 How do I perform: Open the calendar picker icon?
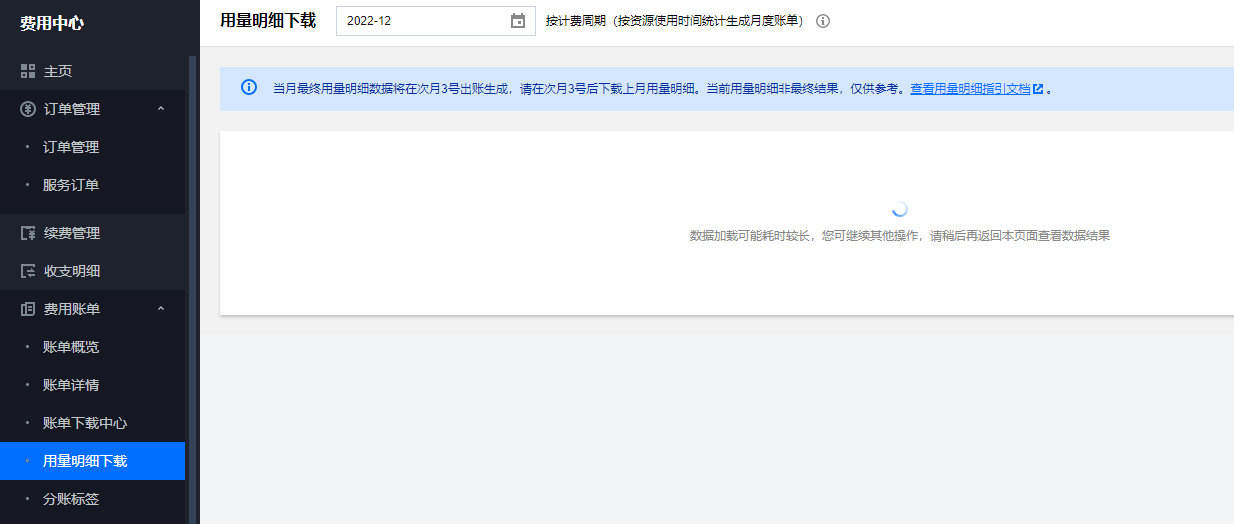coord(518,21)
